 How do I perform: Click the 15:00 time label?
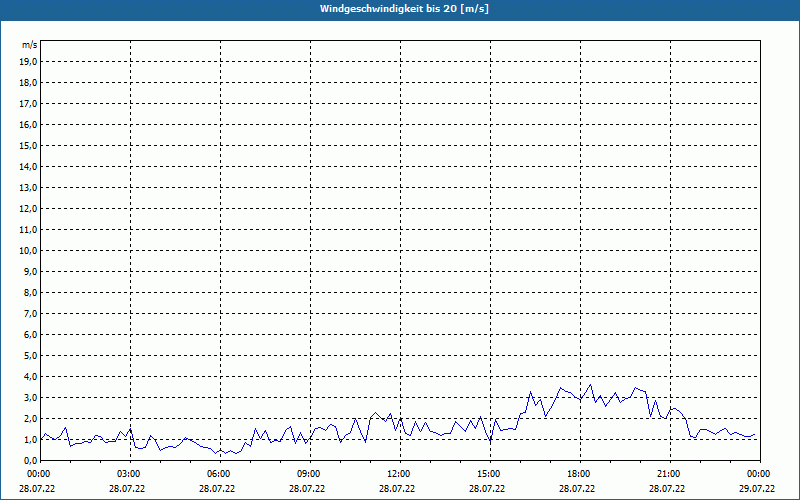(491, 474)
